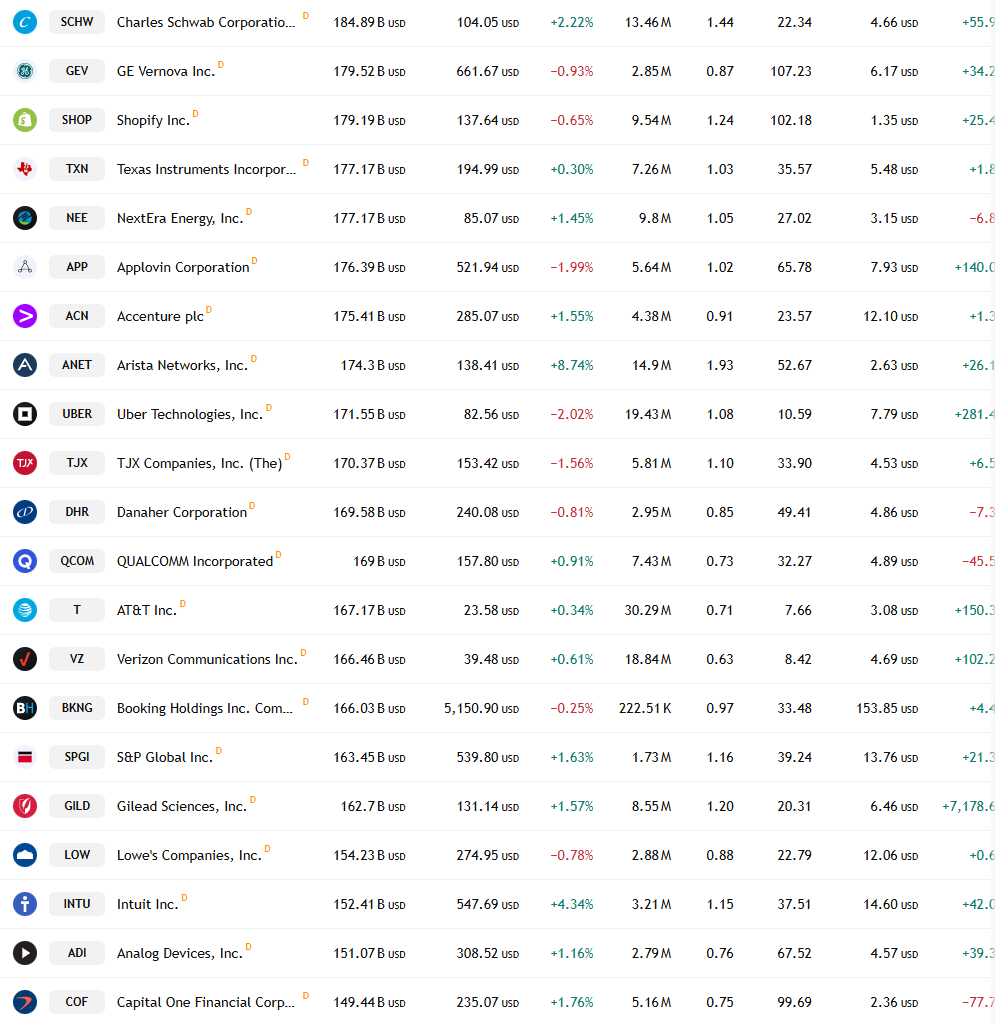Open the APP ticker badge
Viewport: 995px width, 1024px height.
point(77,267)
